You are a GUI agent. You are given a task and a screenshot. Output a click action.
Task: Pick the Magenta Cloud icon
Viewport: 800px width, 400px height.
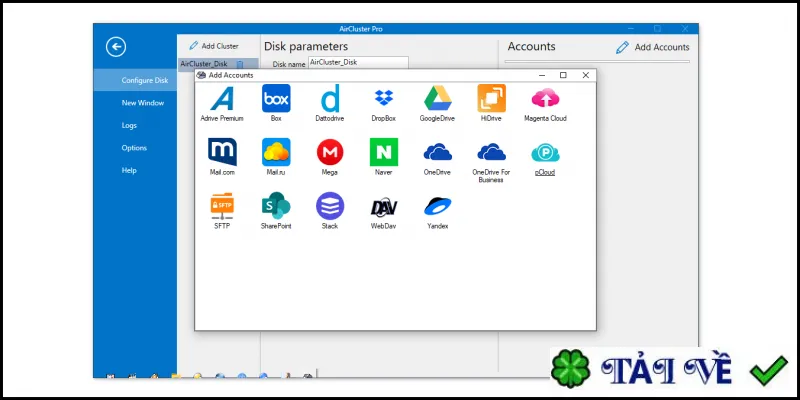[x=545, y=98]
